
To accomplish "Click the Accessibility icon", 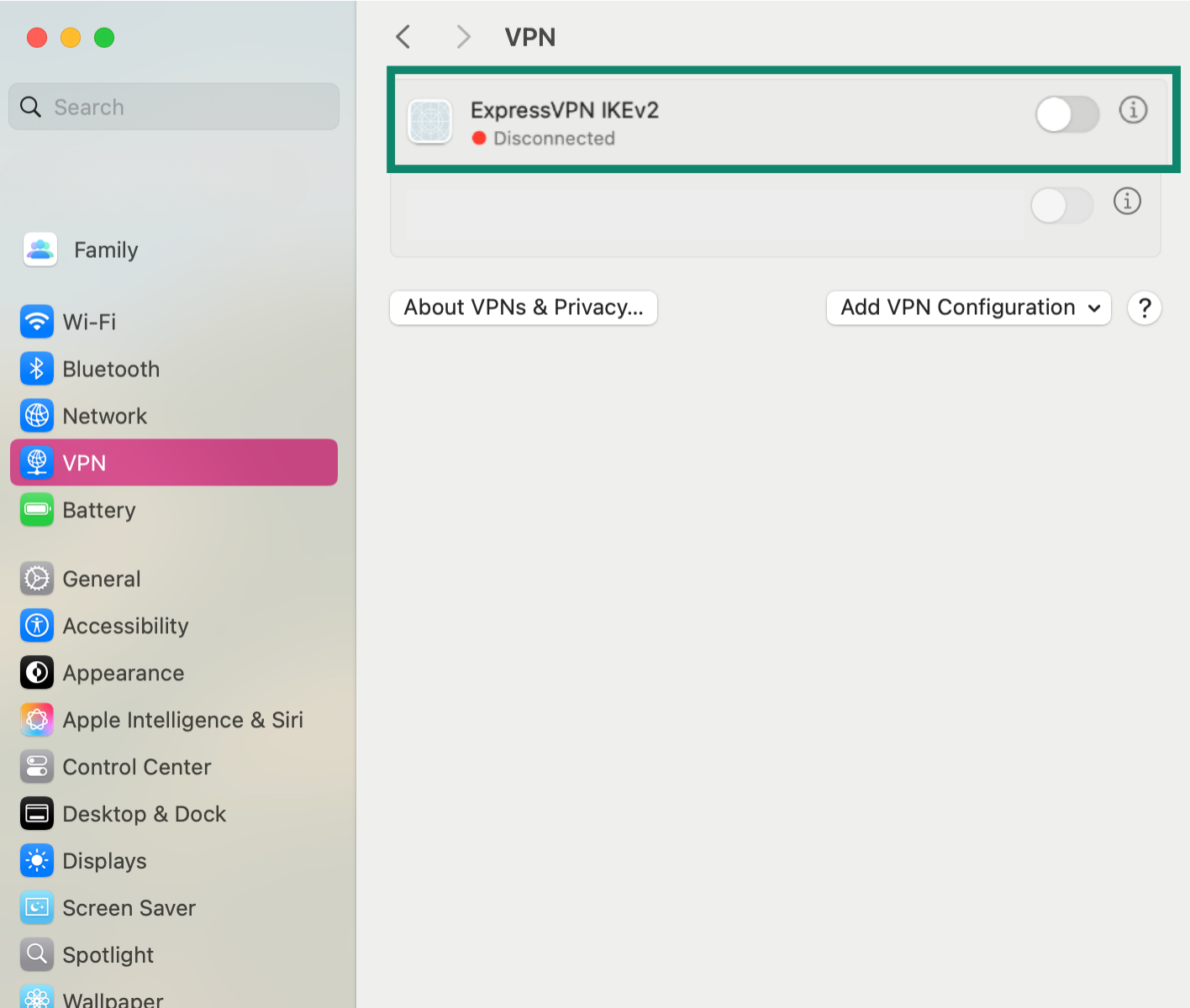I will [x=36, y=625].
